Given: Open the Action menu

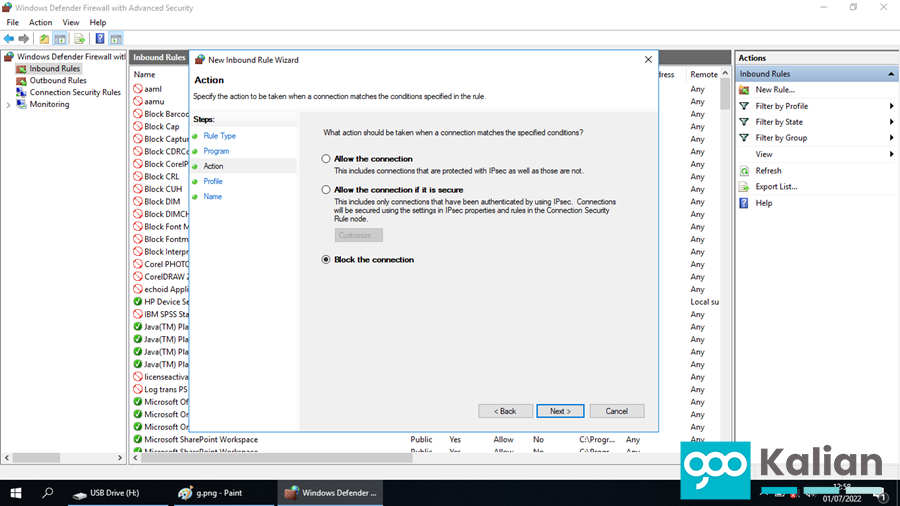Looking at the screenshot, I should [x=40, y=22].
